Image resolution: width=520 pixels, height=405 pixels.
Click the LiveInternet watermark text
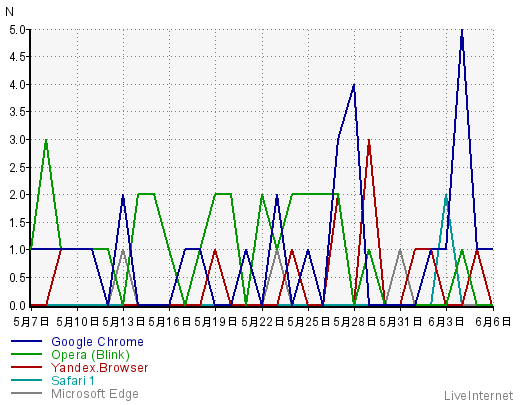pos(478,396)
